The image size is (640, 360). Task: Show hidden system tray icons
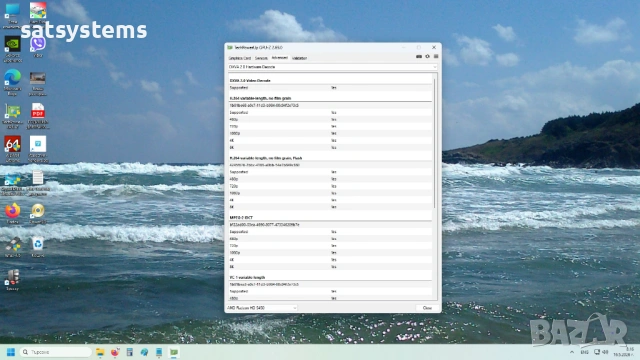pyautogui.click(x=572, y=352)
